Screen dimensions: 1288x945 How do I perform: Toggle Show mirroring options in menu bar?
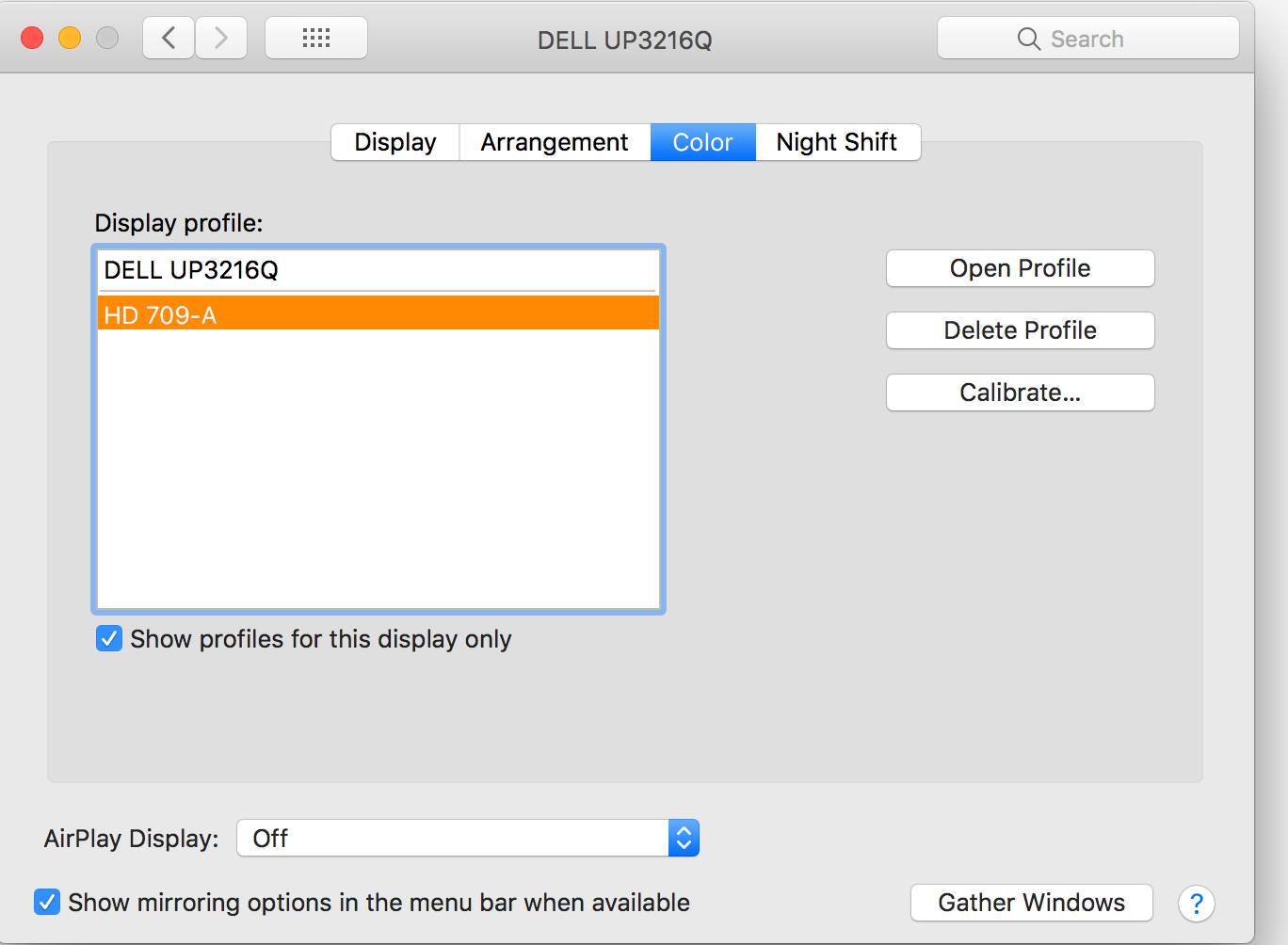[47, 903]
